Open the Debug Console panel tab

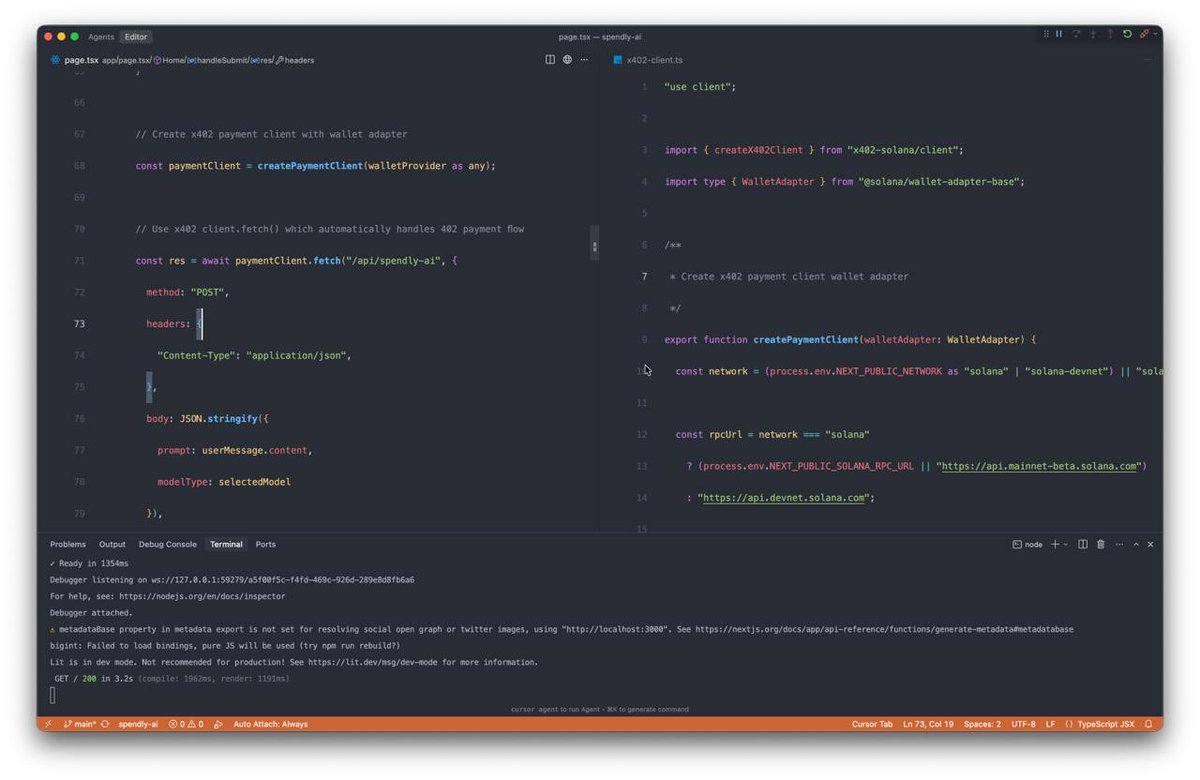click(x=166, y=544)
